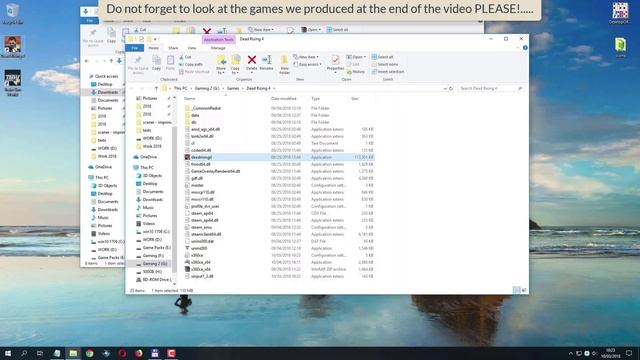Click Cut in the Dead Rising 4 Clipboard group
Screen dimensions: 640x360
click(185, 57)
